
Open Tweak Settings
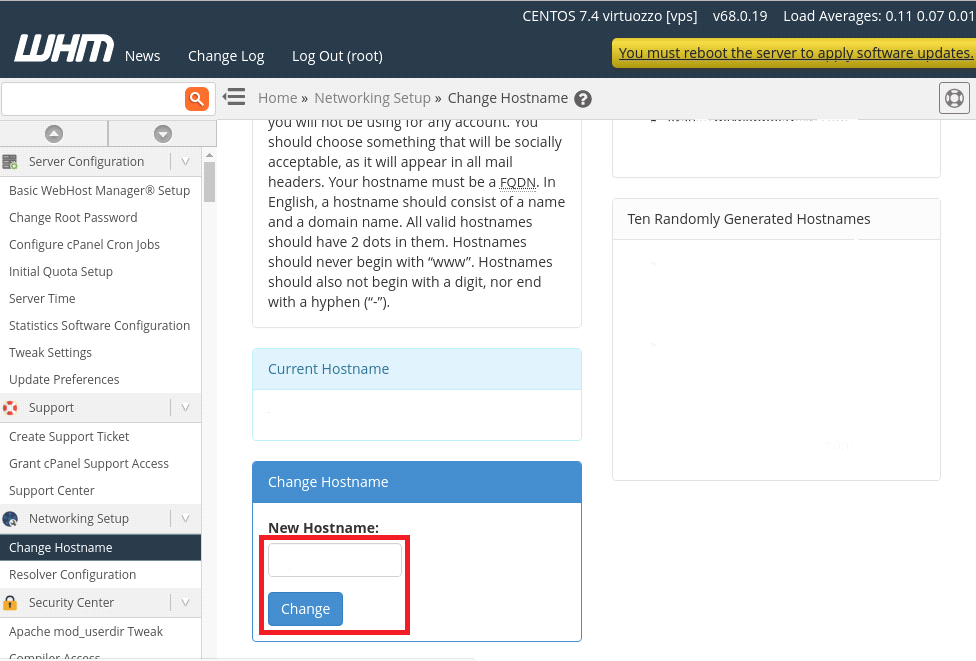(50, 353)
